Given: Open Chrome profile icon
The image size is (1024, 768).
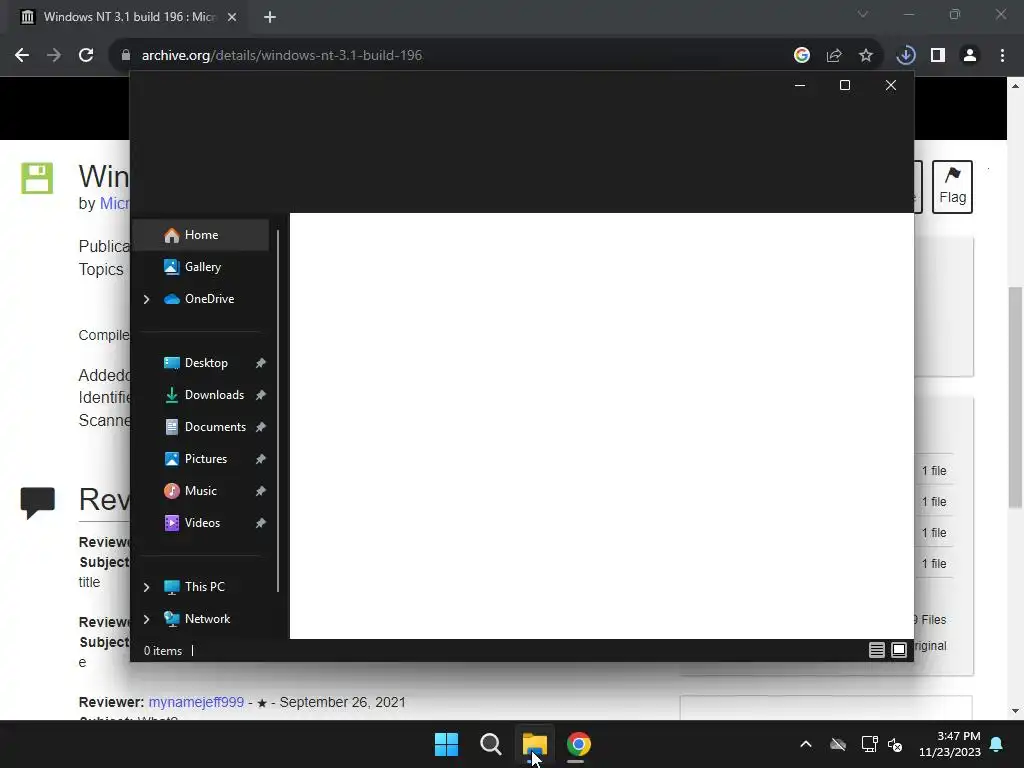Looking at the screenshot, I should [970, 56].
